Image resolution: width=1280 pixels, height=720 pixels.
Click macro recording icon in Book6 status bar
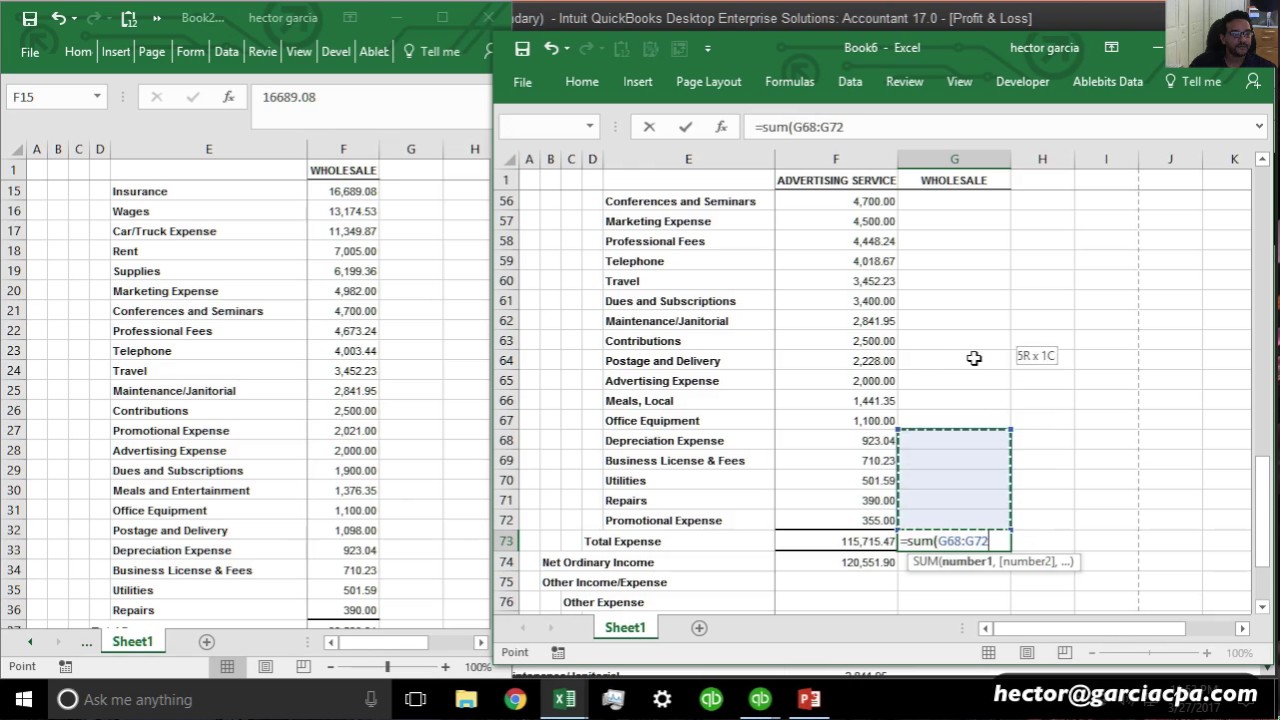[558, 653]
